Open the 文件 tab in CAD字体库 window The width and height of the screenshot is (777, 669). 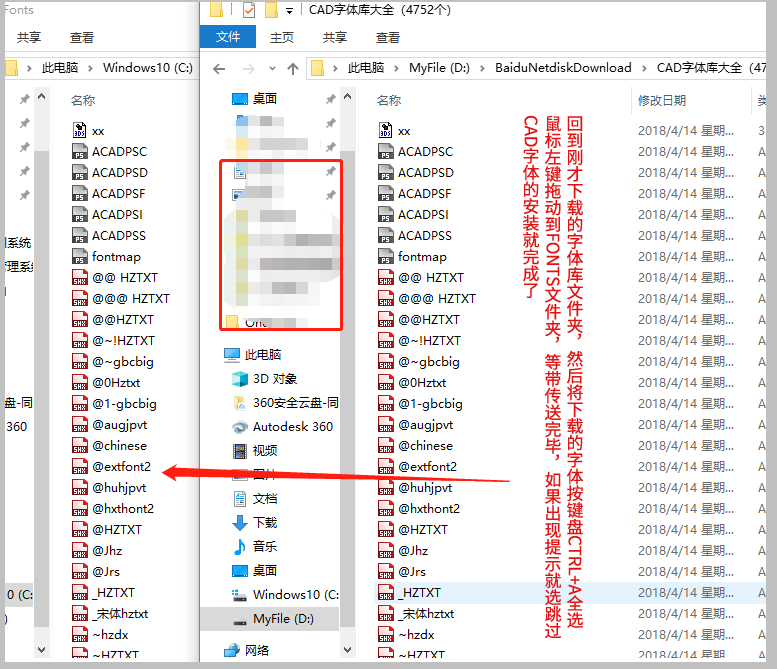point(227,37)
